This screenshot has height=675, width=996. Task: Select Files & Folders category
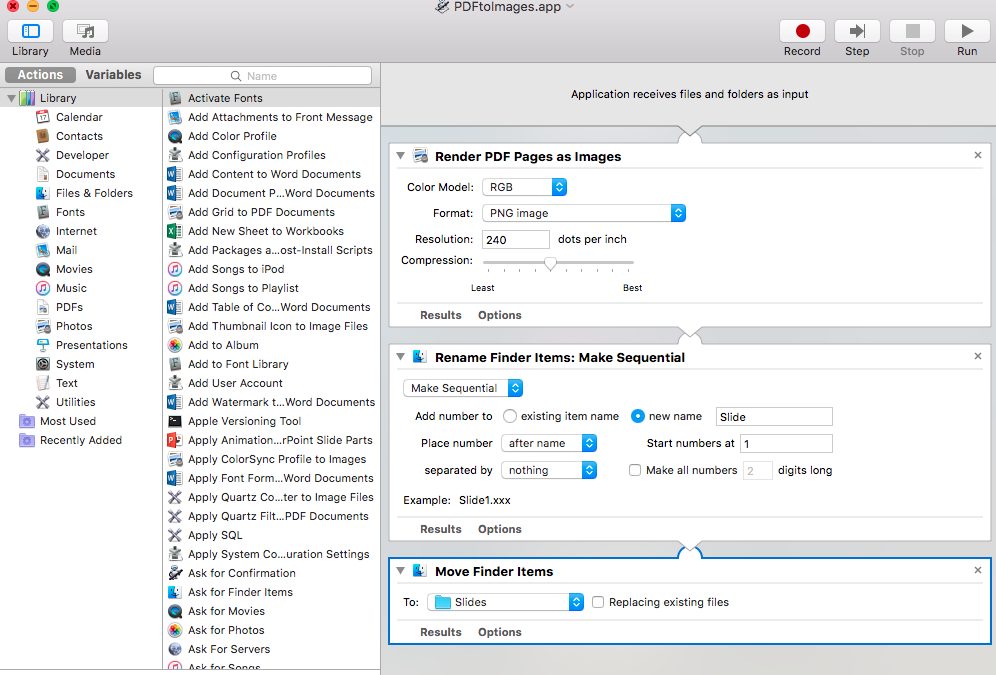point(94,193)
